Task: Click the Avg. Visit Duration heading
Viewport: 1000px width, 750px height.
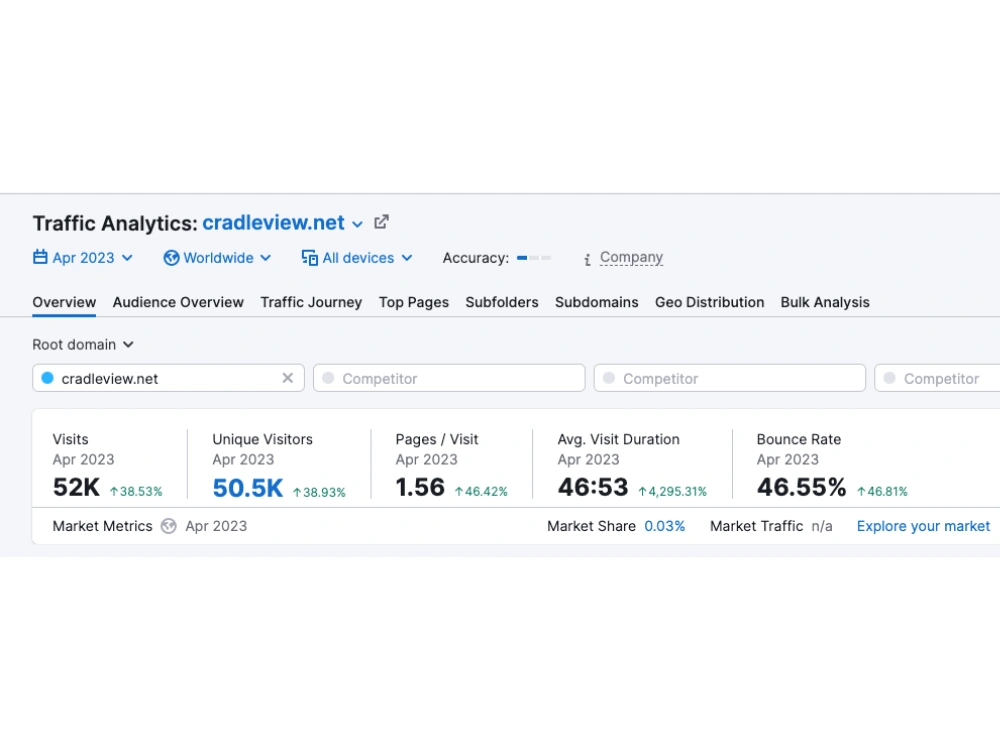Action: pyautogui.click(x=618, y=439)
